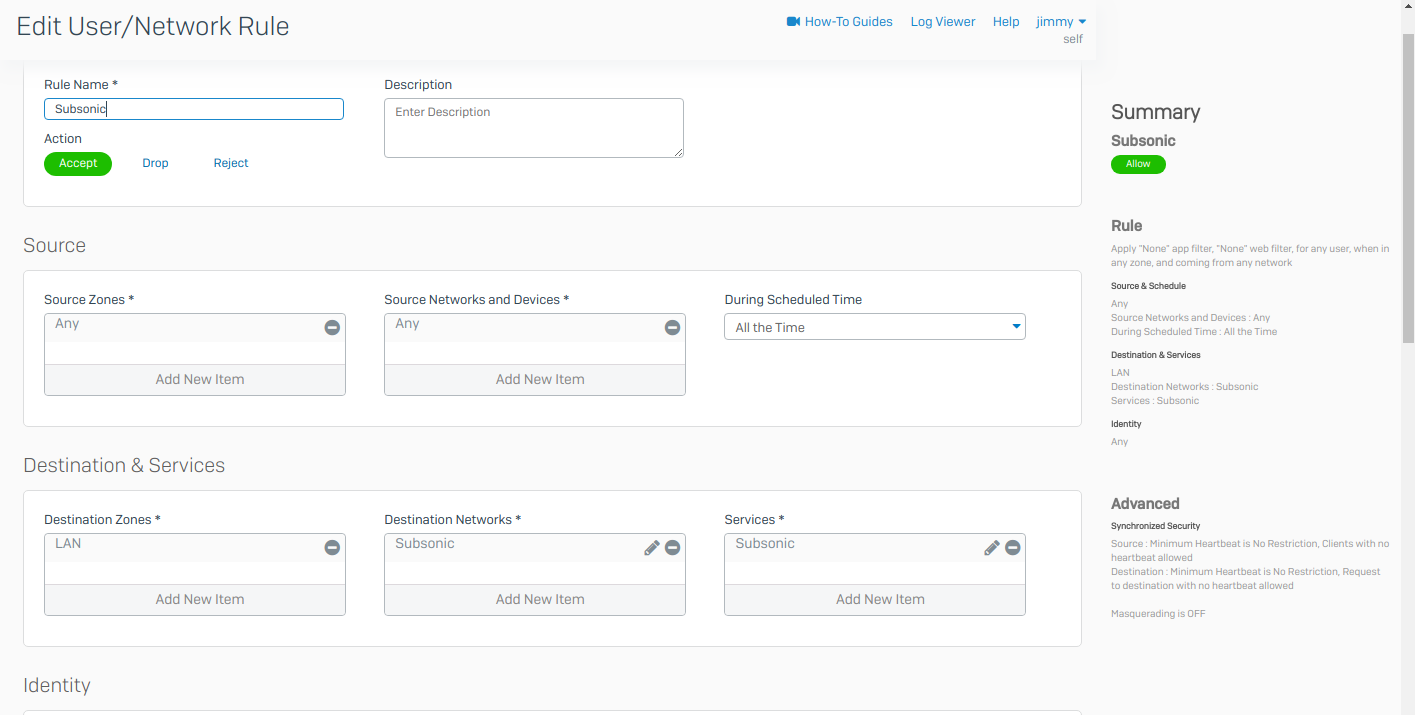Select the Accept action
1415x715 pixels.
78,163
